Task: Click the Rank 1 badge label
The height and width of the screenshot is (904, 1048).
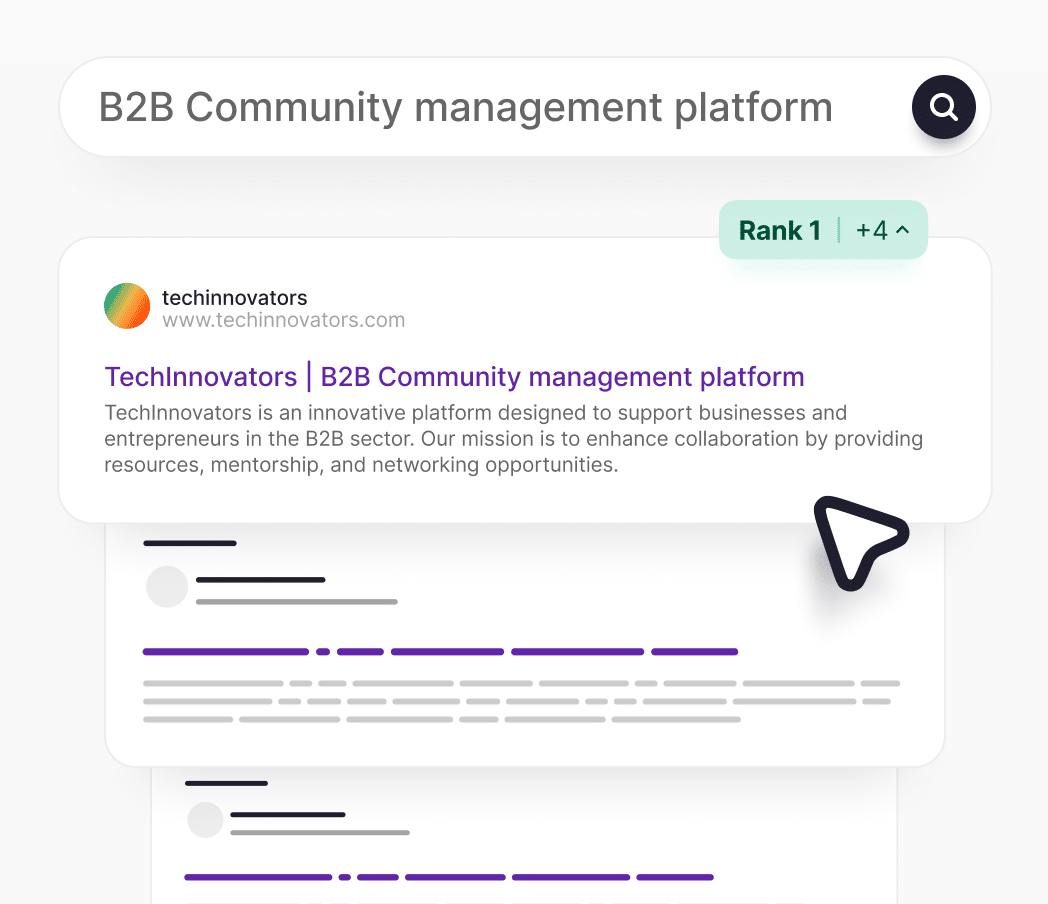Action: tap(779, 231)
